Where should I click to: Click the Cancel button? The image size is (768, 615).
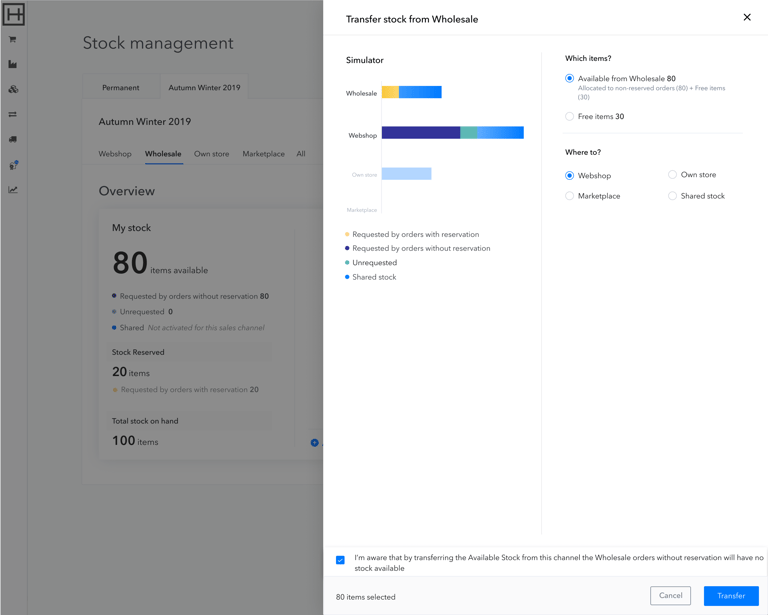coord(670,596)
